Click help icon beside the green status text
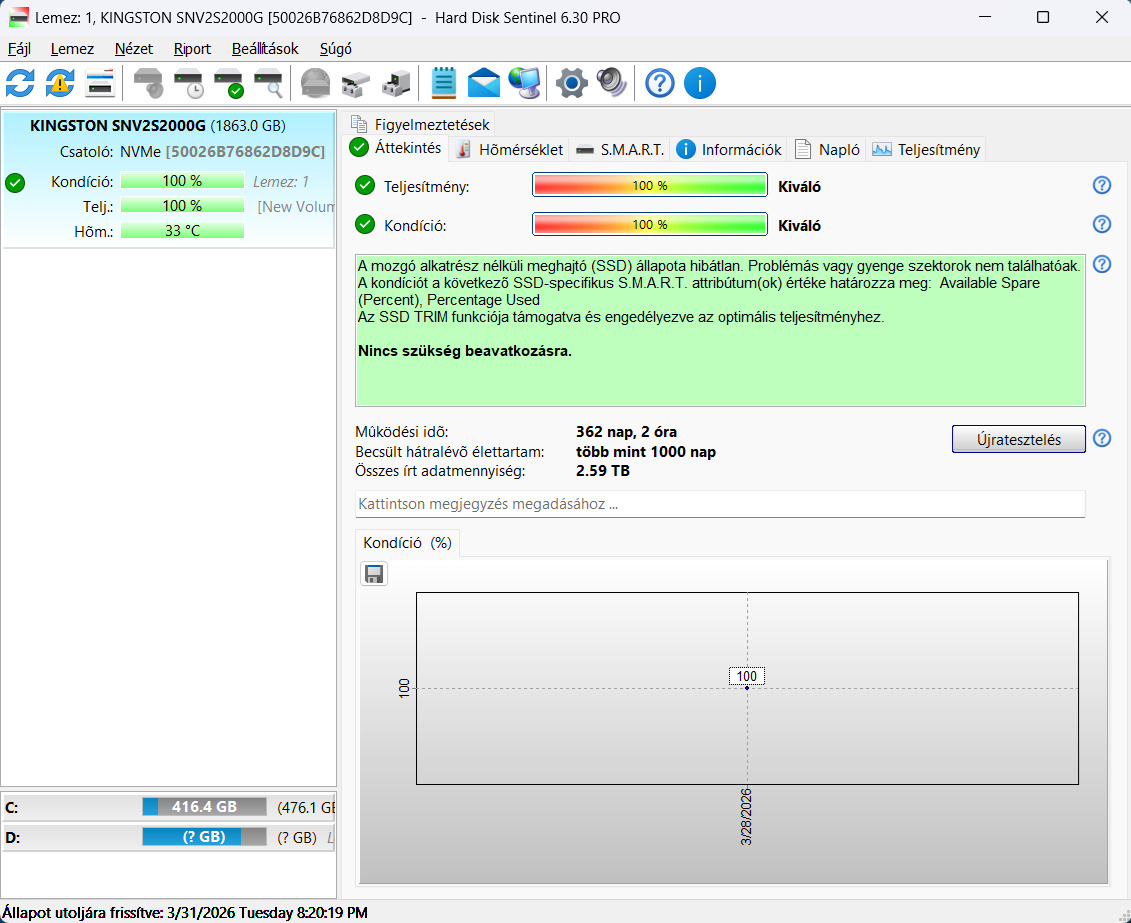The width and height of the screenshot is (1131, 923). 1101,264
